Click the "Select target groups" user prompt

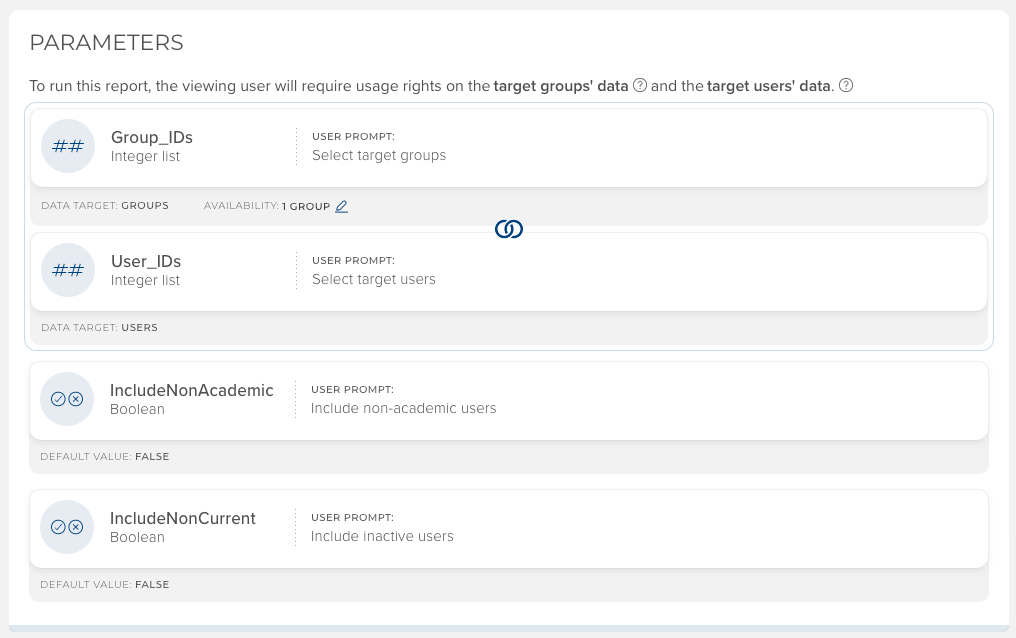(x=379, y=155)
